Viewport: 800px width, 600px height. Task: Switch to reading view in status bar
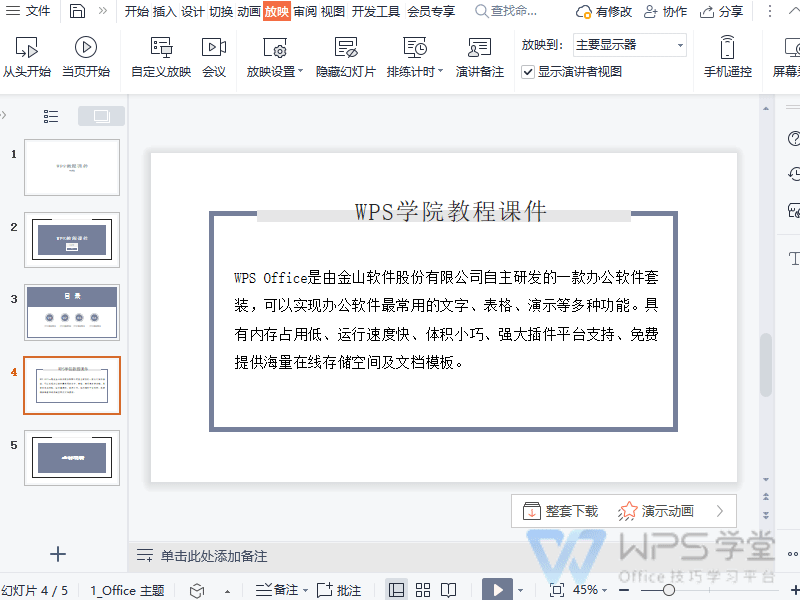pos(448,590)
